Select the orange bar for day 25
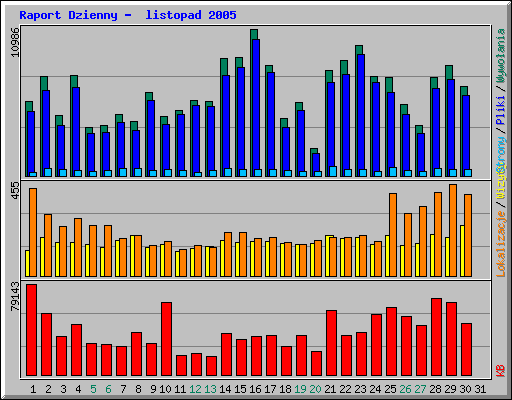The width and height of the screenshot is (512, 400). [393, 235]
